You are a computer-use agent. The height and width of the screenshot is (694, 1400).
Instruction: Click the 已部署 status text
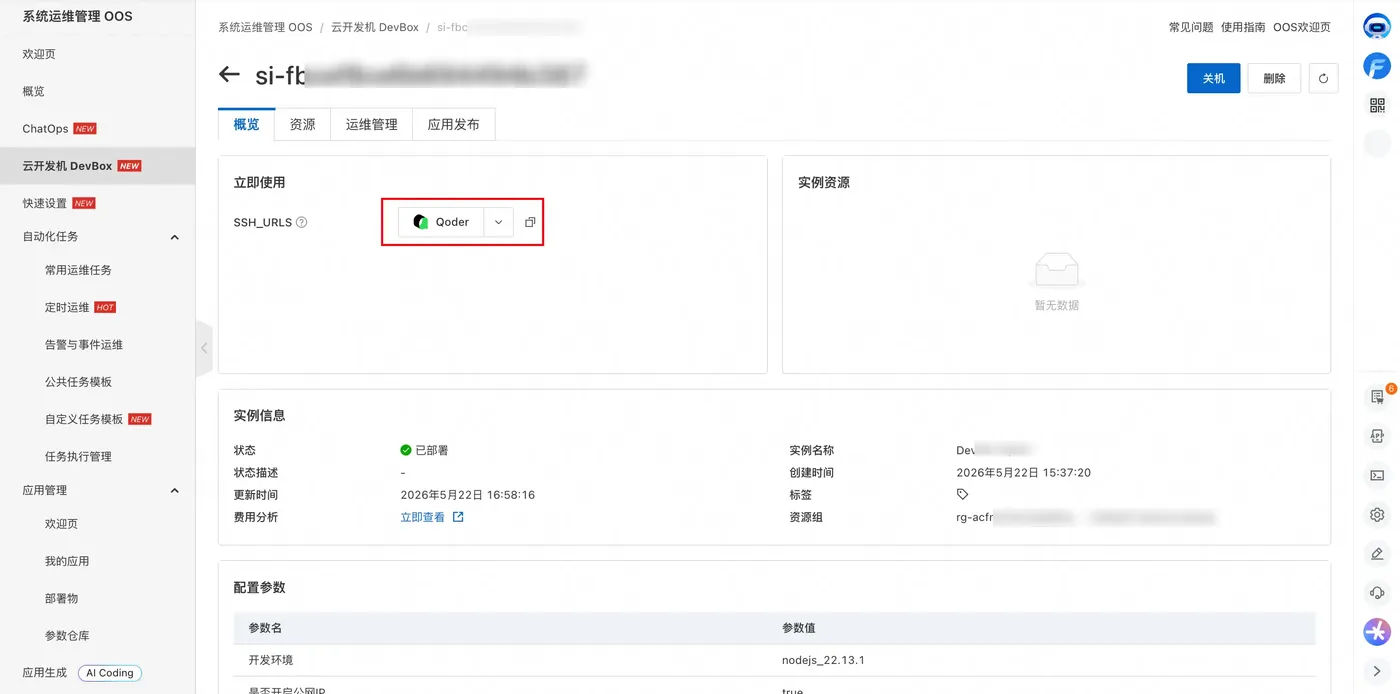coord(432,450)
